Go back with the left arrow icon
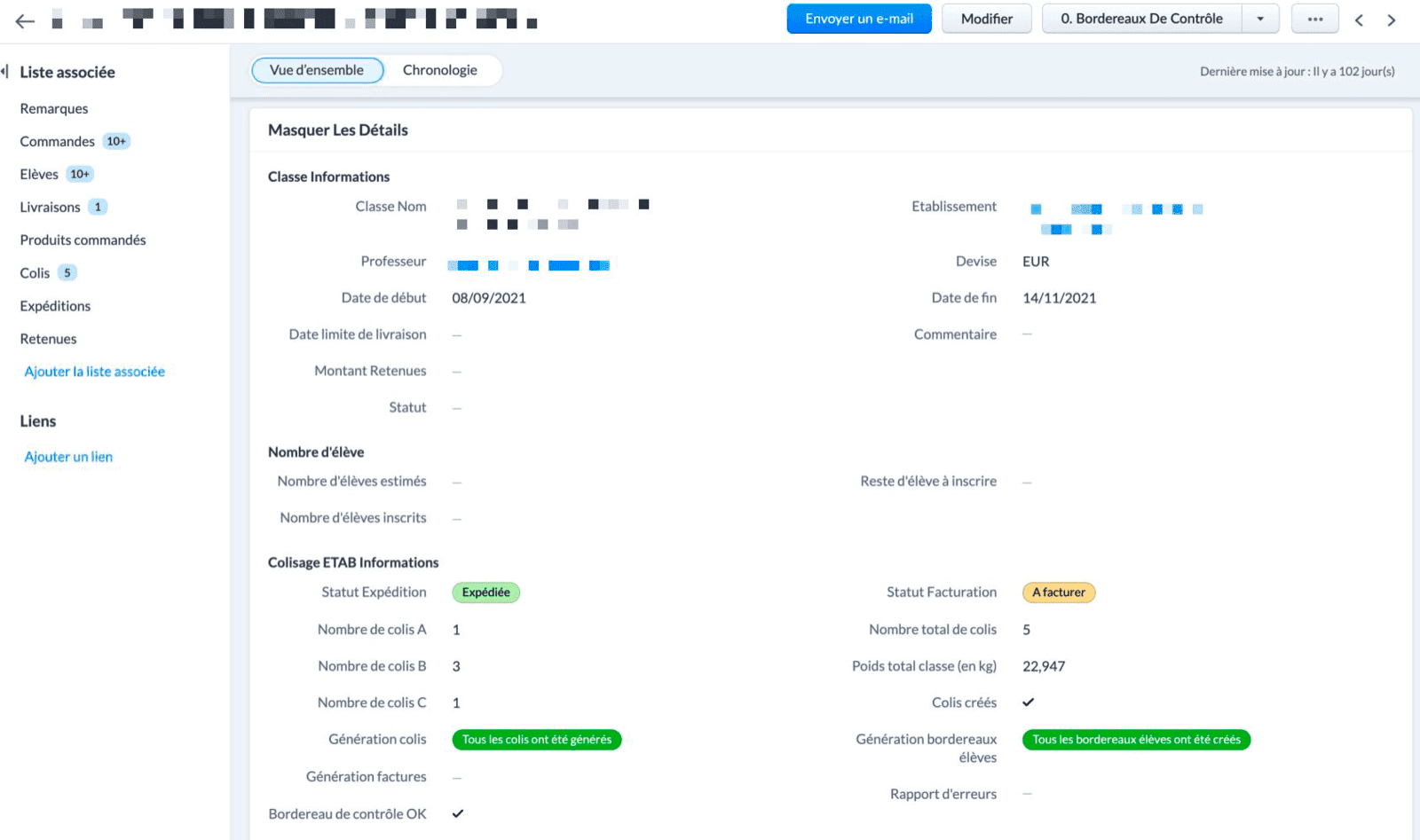The image size is (1420, 840). [25, 20]
